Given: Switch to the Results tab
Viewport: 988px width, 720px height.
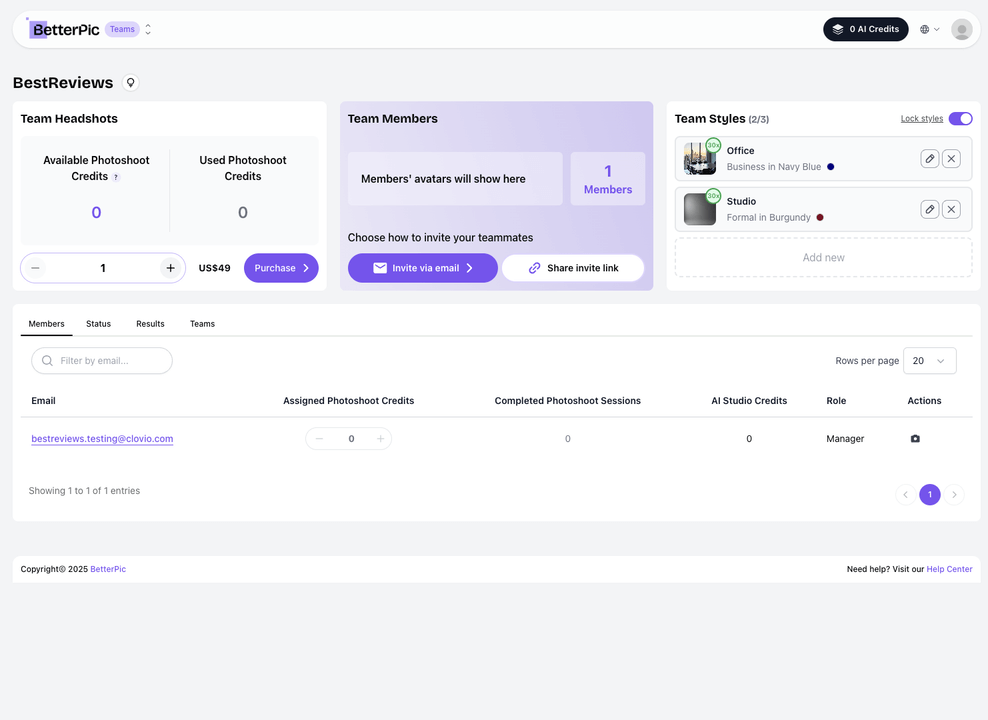Looking at the screenshot, I should pos(150,323).
